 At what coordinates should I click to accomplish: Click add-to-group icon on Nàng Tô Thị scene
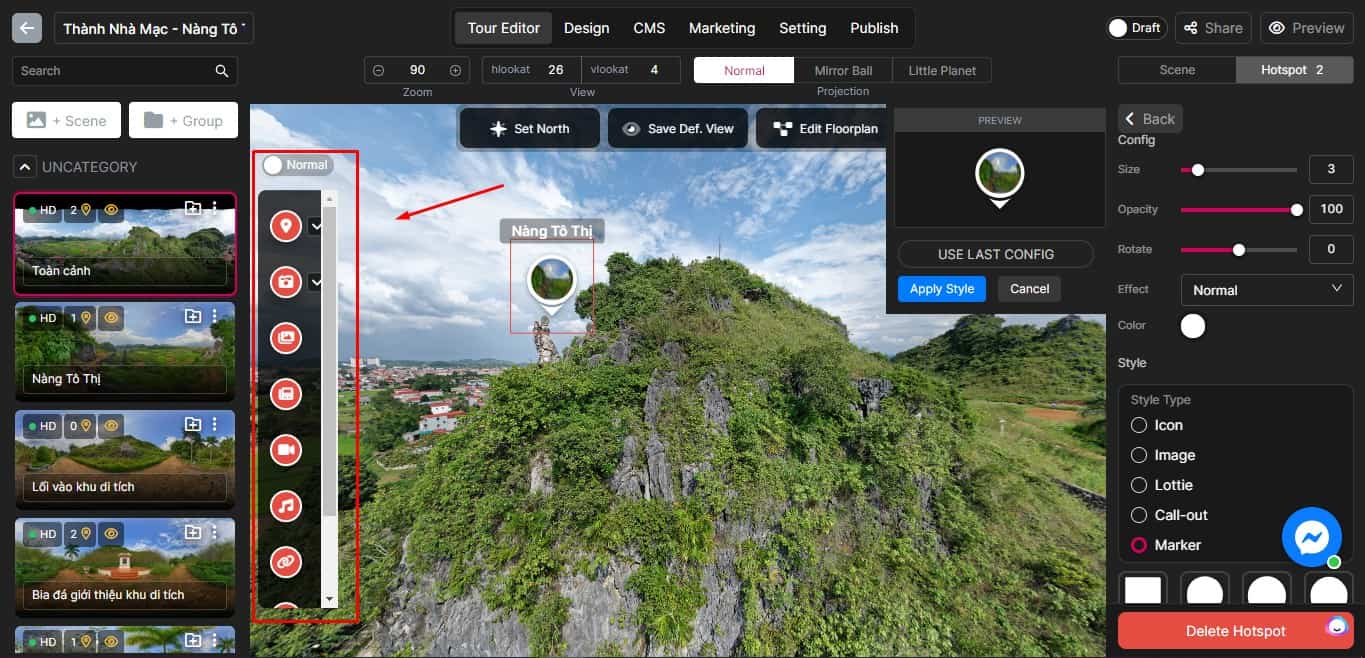pyautogui.click(x=193, y=317)
